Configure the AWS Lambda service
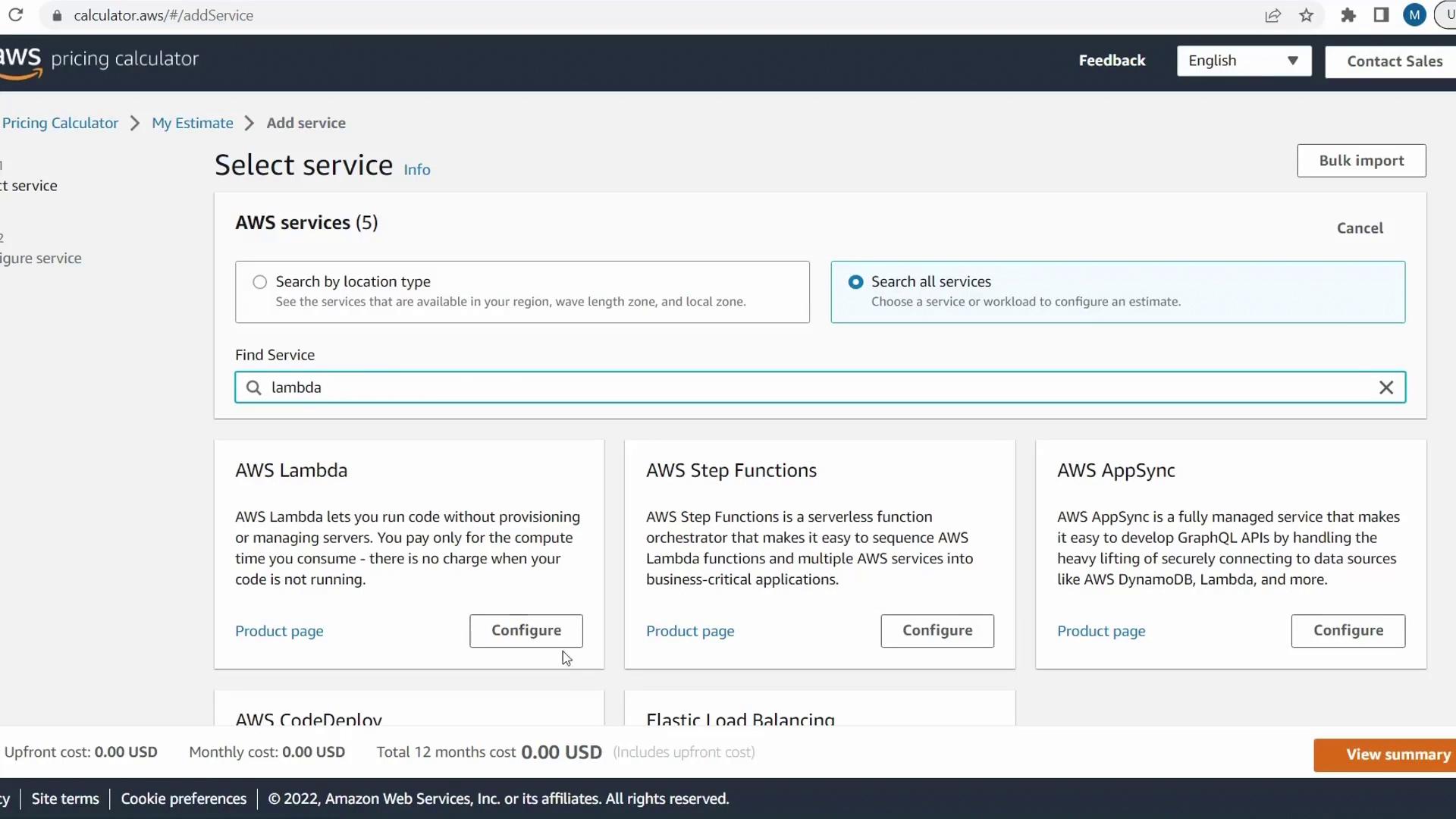The height and width of the screenshot is (819, 1456). tap(526, 630)
